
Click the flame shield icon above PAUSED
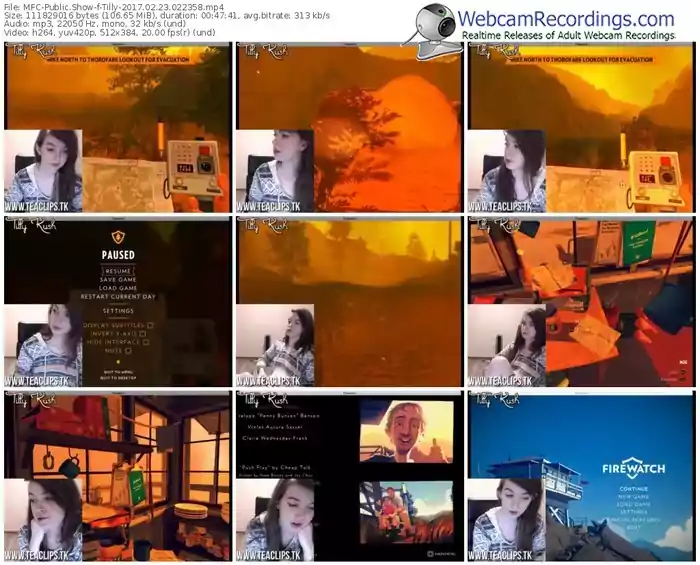pyautogui.click(x=118, y=238)
